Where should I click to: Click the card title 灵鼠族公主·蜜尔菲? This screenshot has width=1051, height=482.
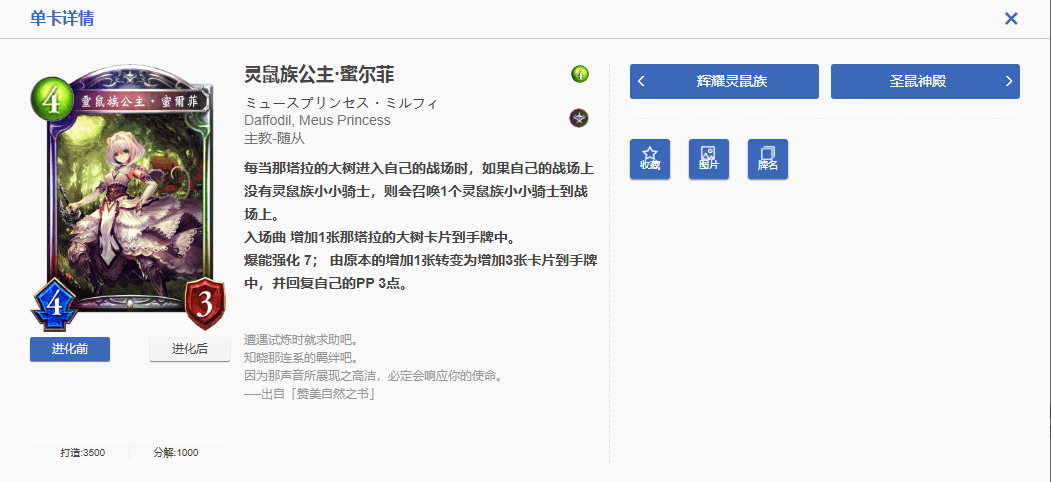pyautogui.click(x=319, y=74)
